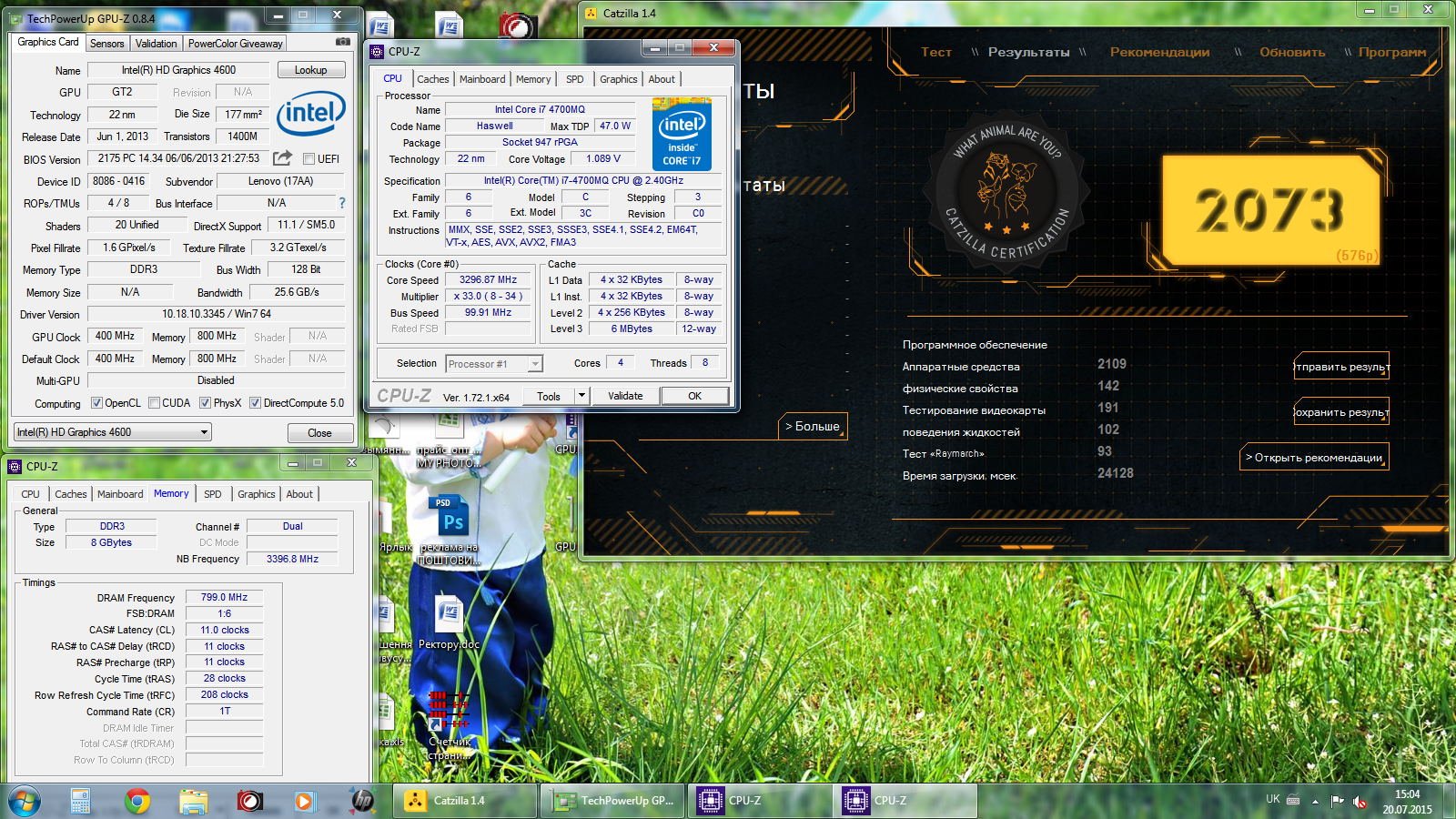Open the Graphics tab in the lower CPU-Z window

(257, 494)
